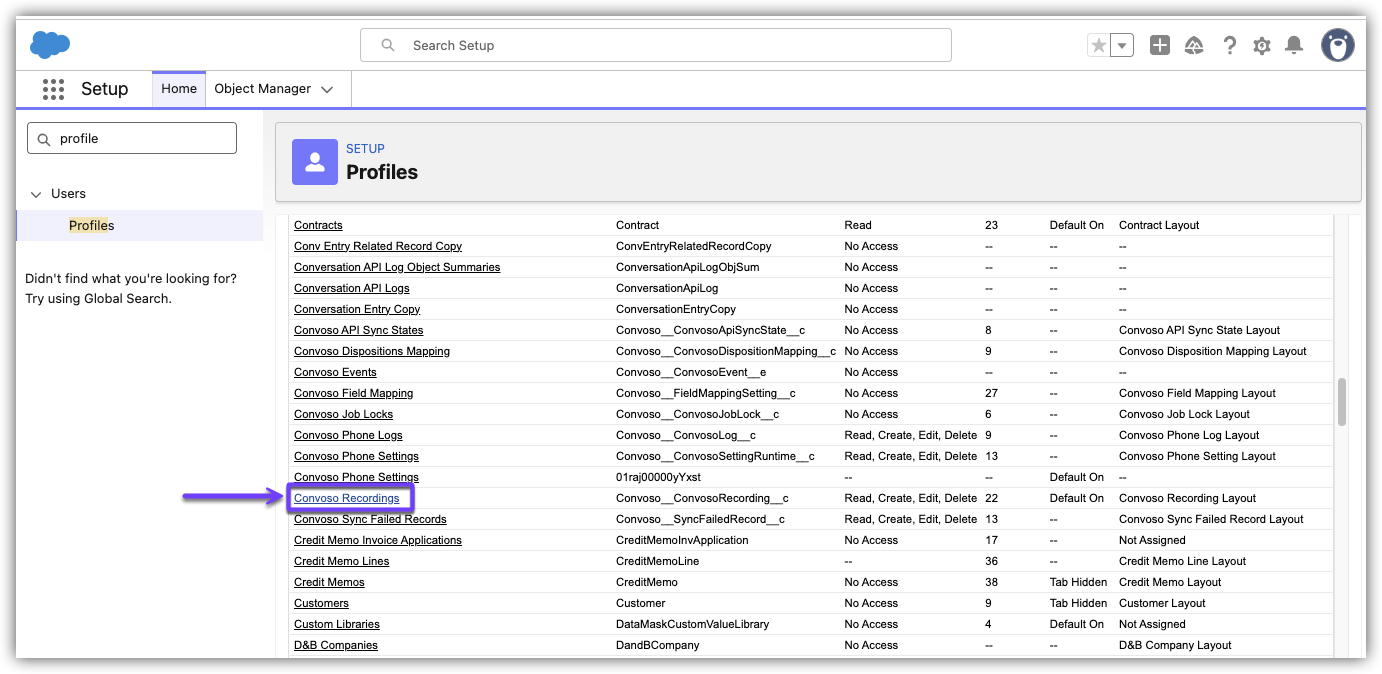1382x674 pixels.
Task: Open the Object Manager tab dropdown chevron
Action: coord(327,89)
